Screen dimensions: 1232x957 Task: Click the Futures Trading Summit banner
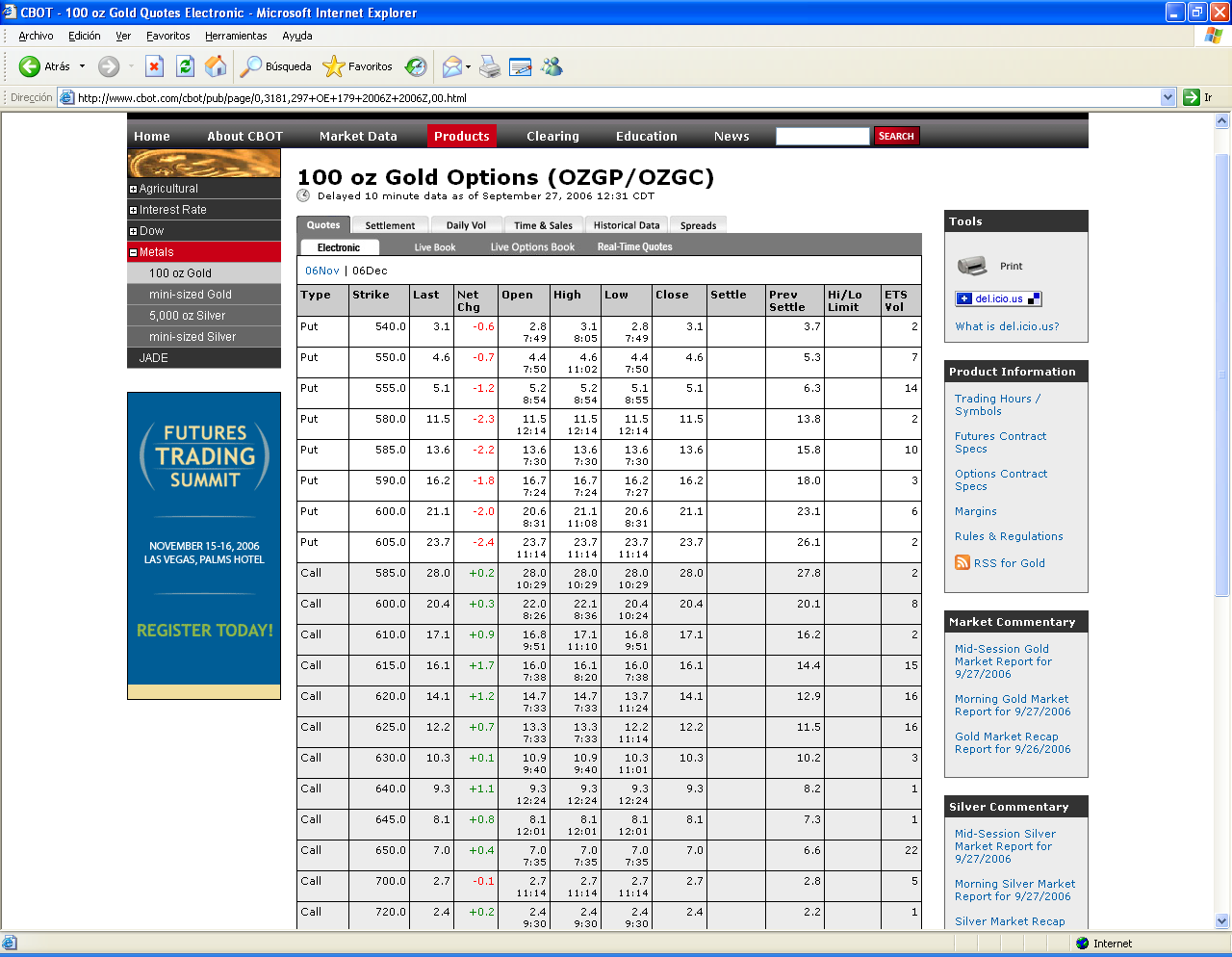click(x=204, y=545)
